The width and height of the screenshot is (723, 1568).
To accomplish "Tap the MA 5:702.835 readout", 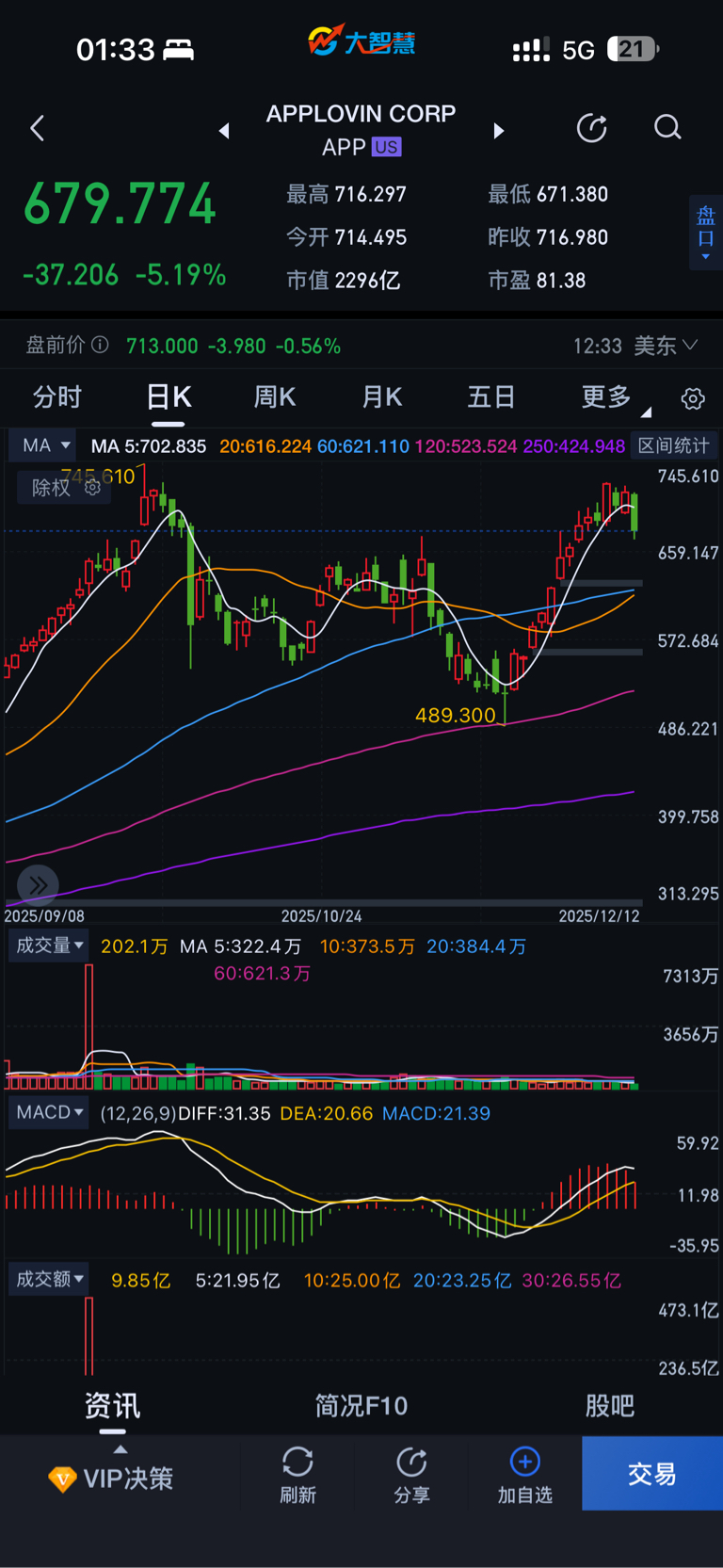I will point(149,445).
